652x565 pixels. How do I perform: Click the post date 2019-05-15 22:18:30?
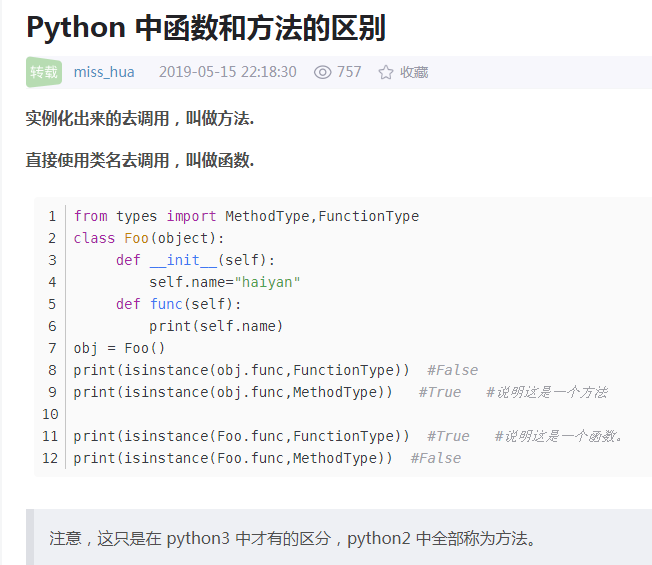[227, 72]
